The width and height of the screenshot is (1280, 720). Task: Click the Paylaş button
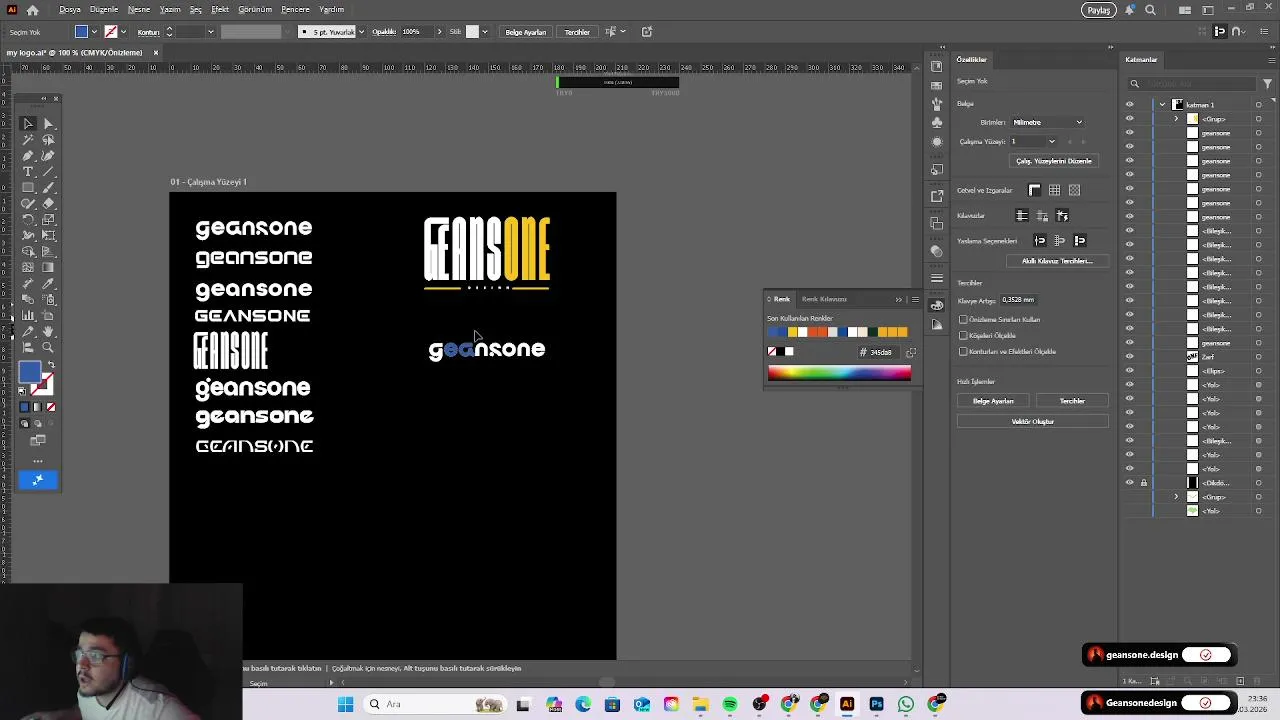(x=1099, y=10)
